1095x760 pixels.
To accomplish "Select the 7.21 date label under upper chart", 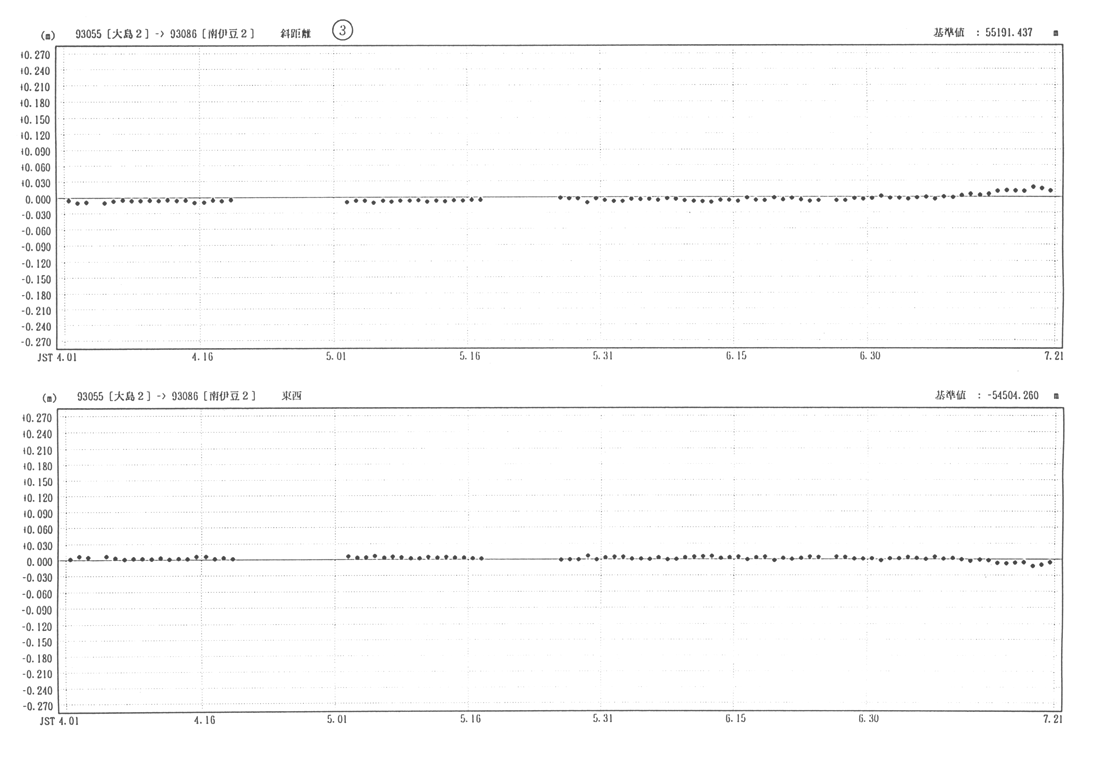I will (1051, 356).
